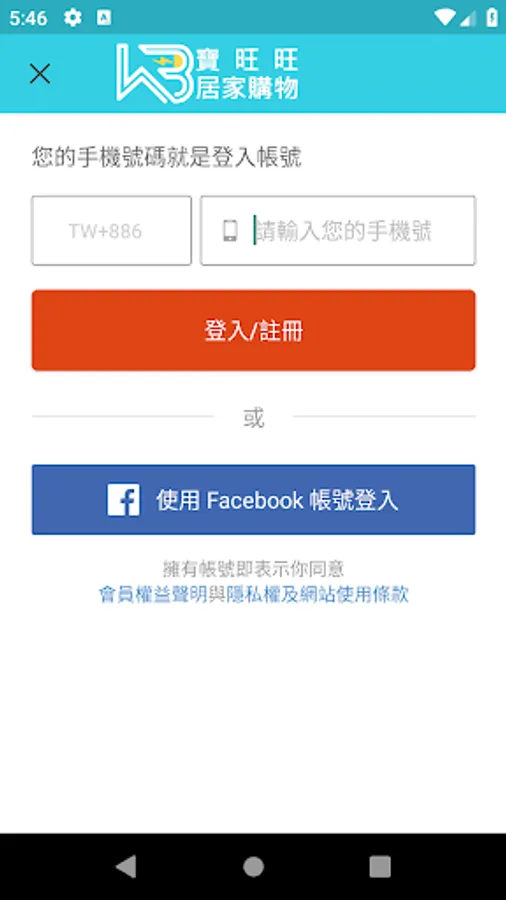Tap the settings gear in the status bar
Viewport: 506px width, 900px height.
[x=72, y=18]
